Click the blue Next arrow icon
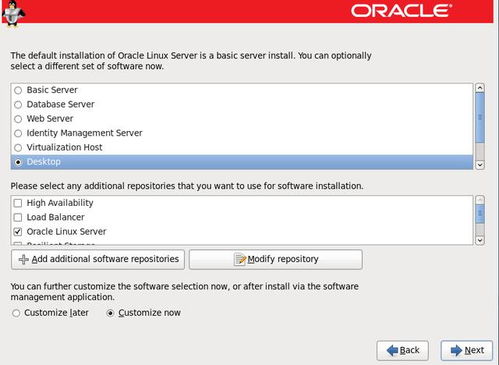 pyautogui.click(x=456, y=350)
